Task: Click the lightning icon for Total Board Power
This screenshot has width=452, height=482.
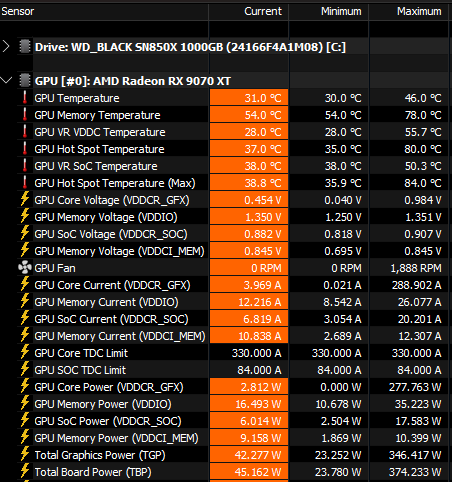Action: pos(25,471)
